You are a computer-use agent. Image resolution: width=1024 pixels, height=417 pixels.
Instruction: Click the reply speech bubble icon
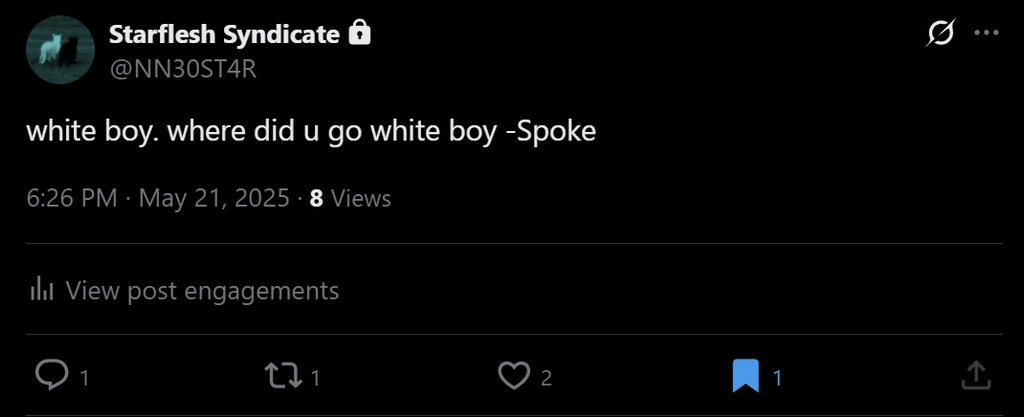[50, 375]
